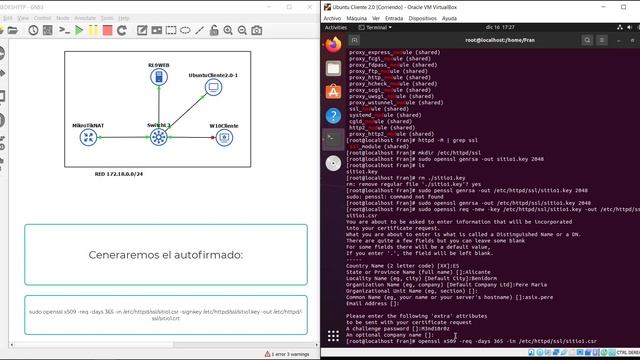Show interface labels icon in GNS3 toolbar
The image size is (640, 360).
coord(48,31)
